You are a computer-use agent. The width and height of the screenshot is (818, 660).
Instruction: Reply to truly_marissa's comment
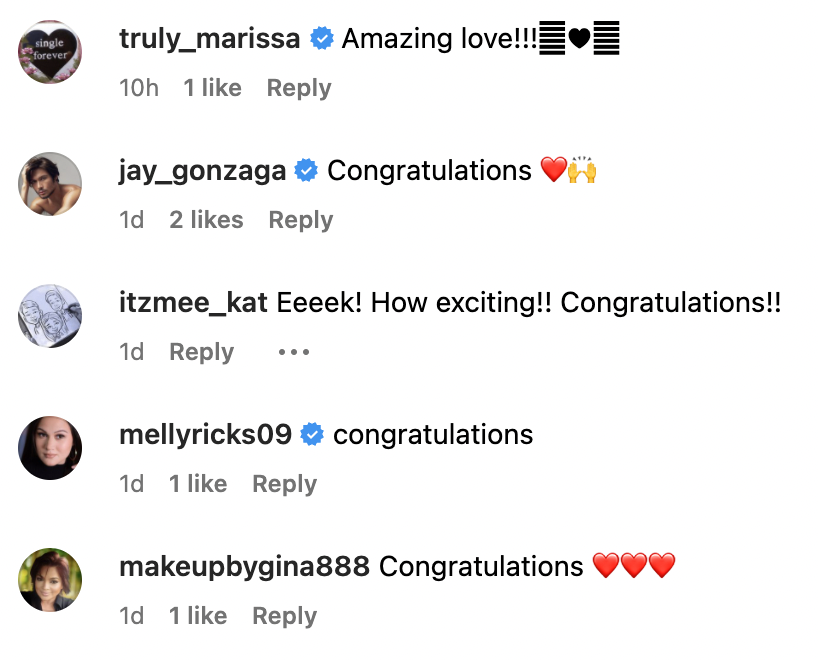[298, 88]
